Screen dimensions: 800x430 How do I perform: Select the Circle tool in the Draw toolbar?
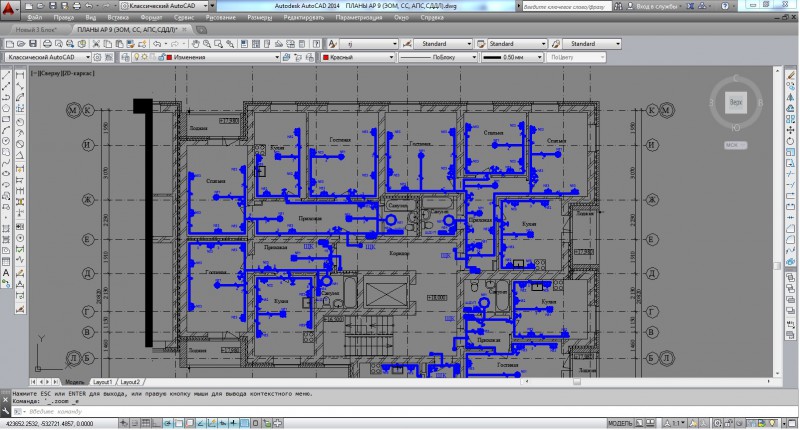(x=6, y=141)
